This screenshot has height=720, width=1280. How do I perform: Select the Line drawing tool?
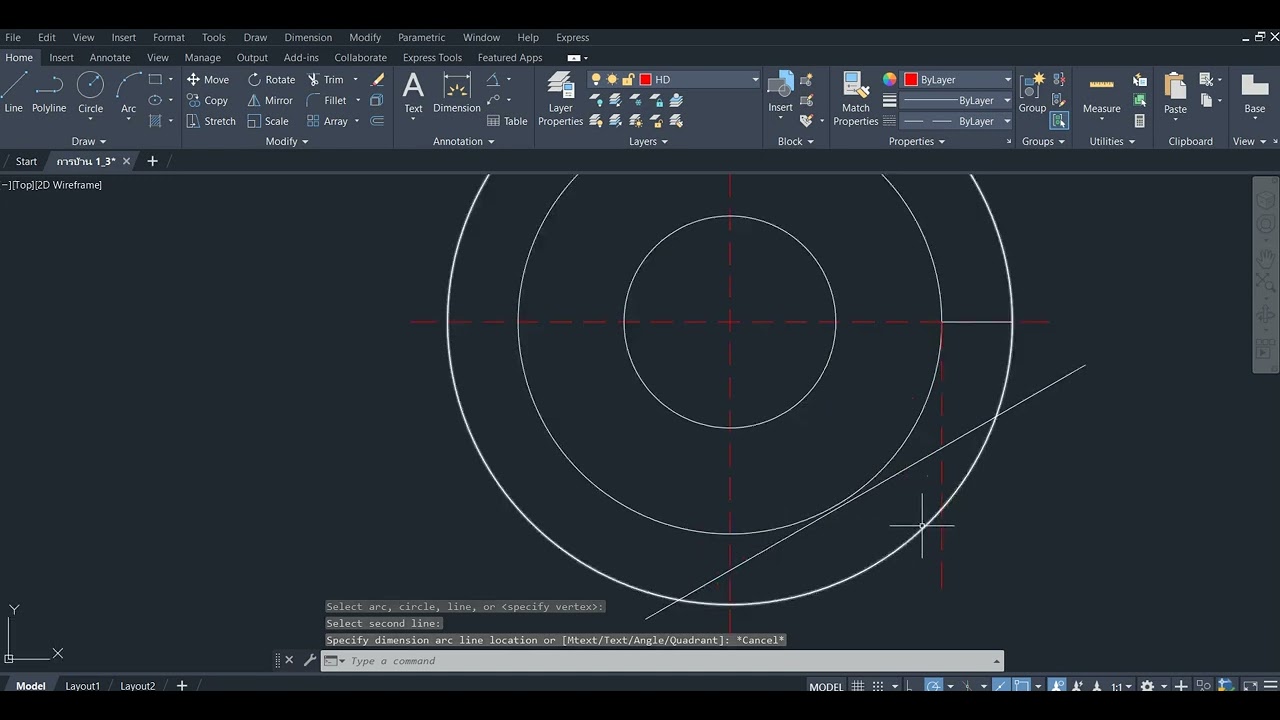tap(13, 93)
